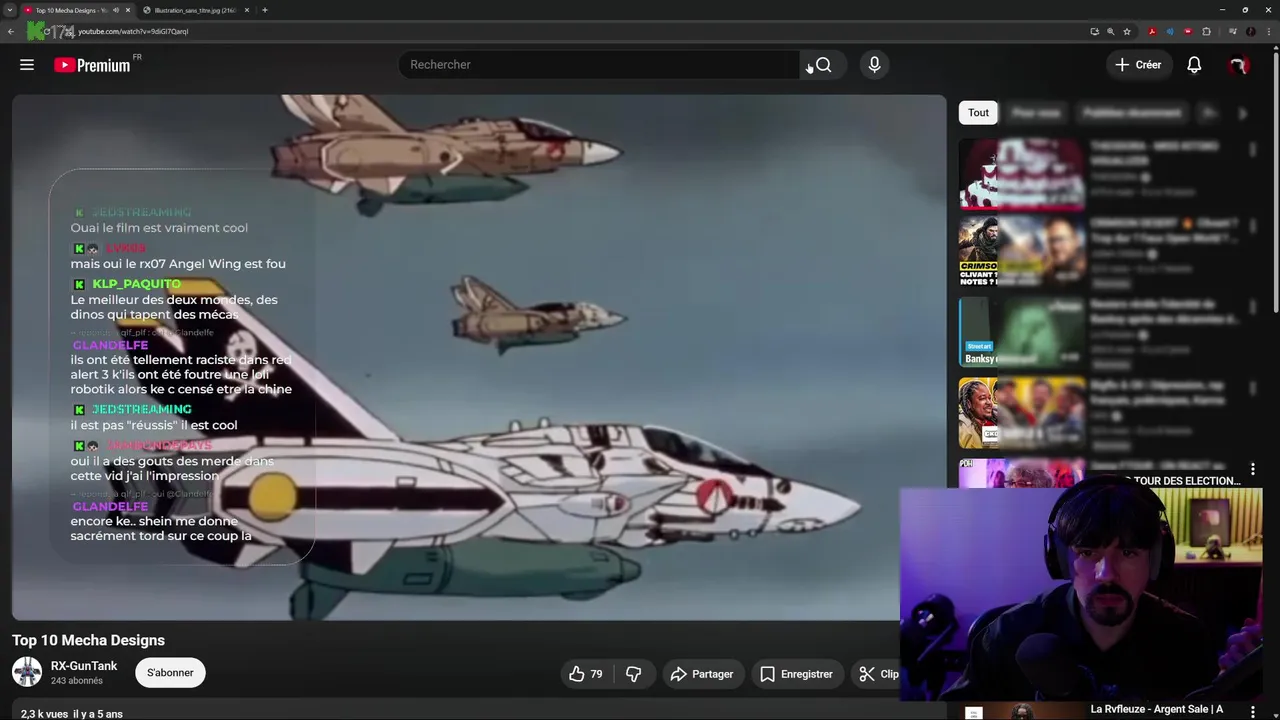Viewport: 1280px width, 720px height.
Task: Open the Chrome three-dot menu
Action: (1268, 31)
